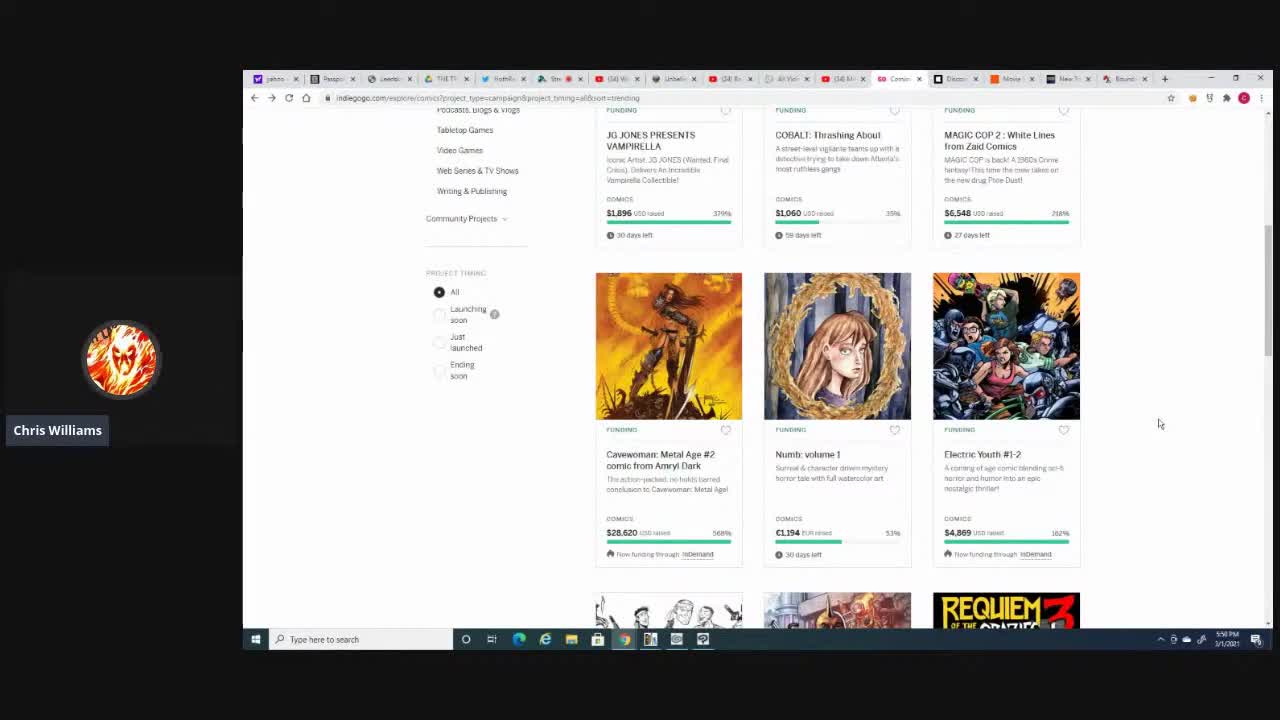The image size is (1280, 720).
Task: Reload the Indiegogo page
Action: (289, 98)
